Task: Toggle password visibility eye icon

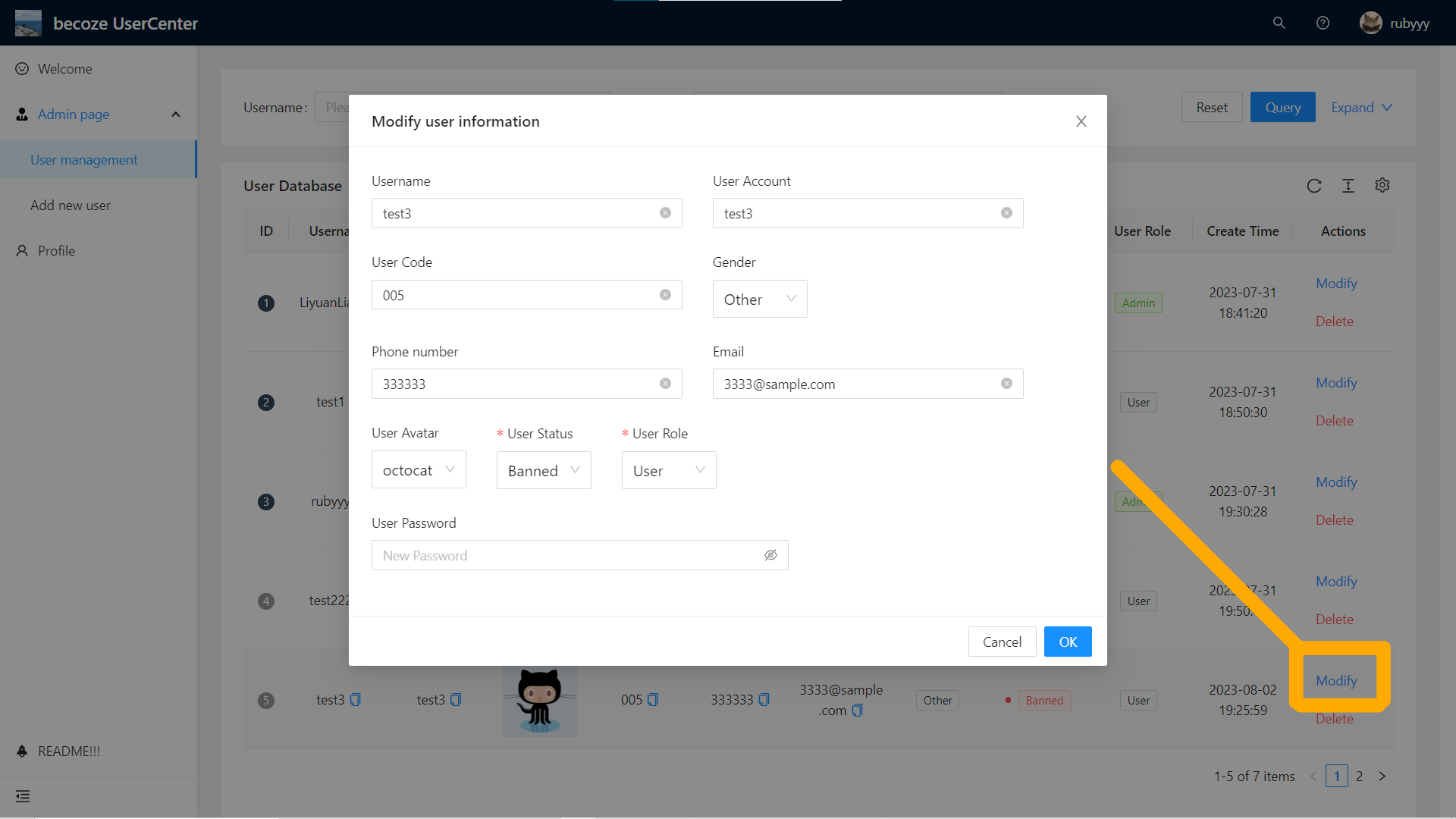Action: click(770, 555)
